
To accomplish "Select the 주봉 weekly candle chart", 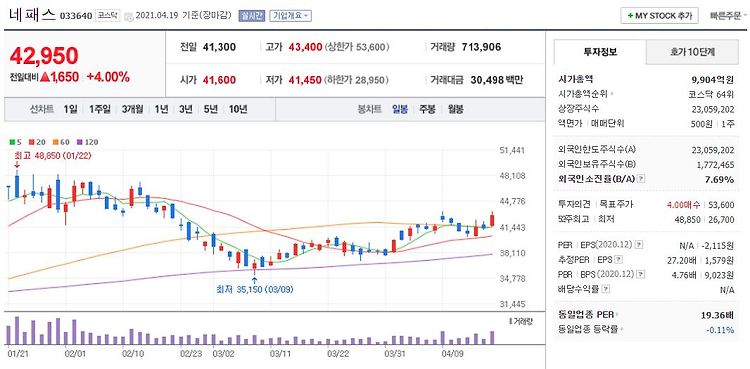I will pos(427,109).
